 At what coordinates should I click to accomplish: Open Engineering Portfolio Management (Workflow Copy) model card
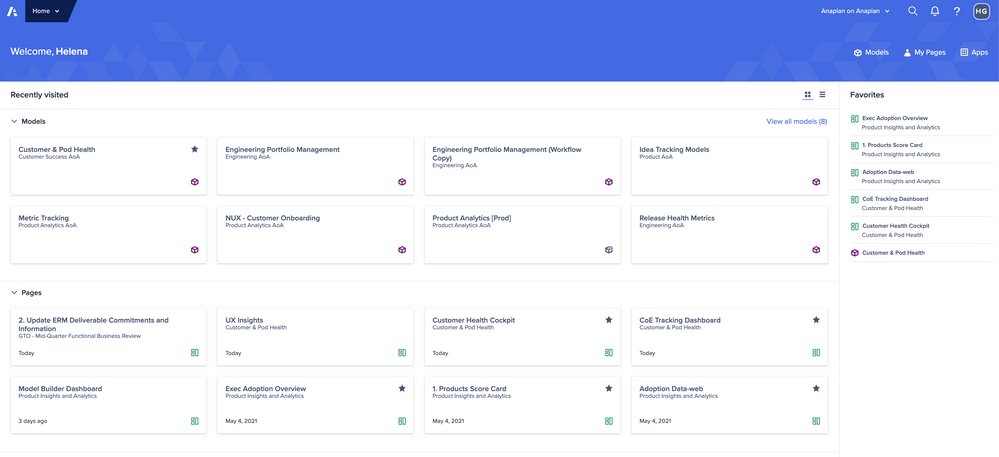(522, 166)
